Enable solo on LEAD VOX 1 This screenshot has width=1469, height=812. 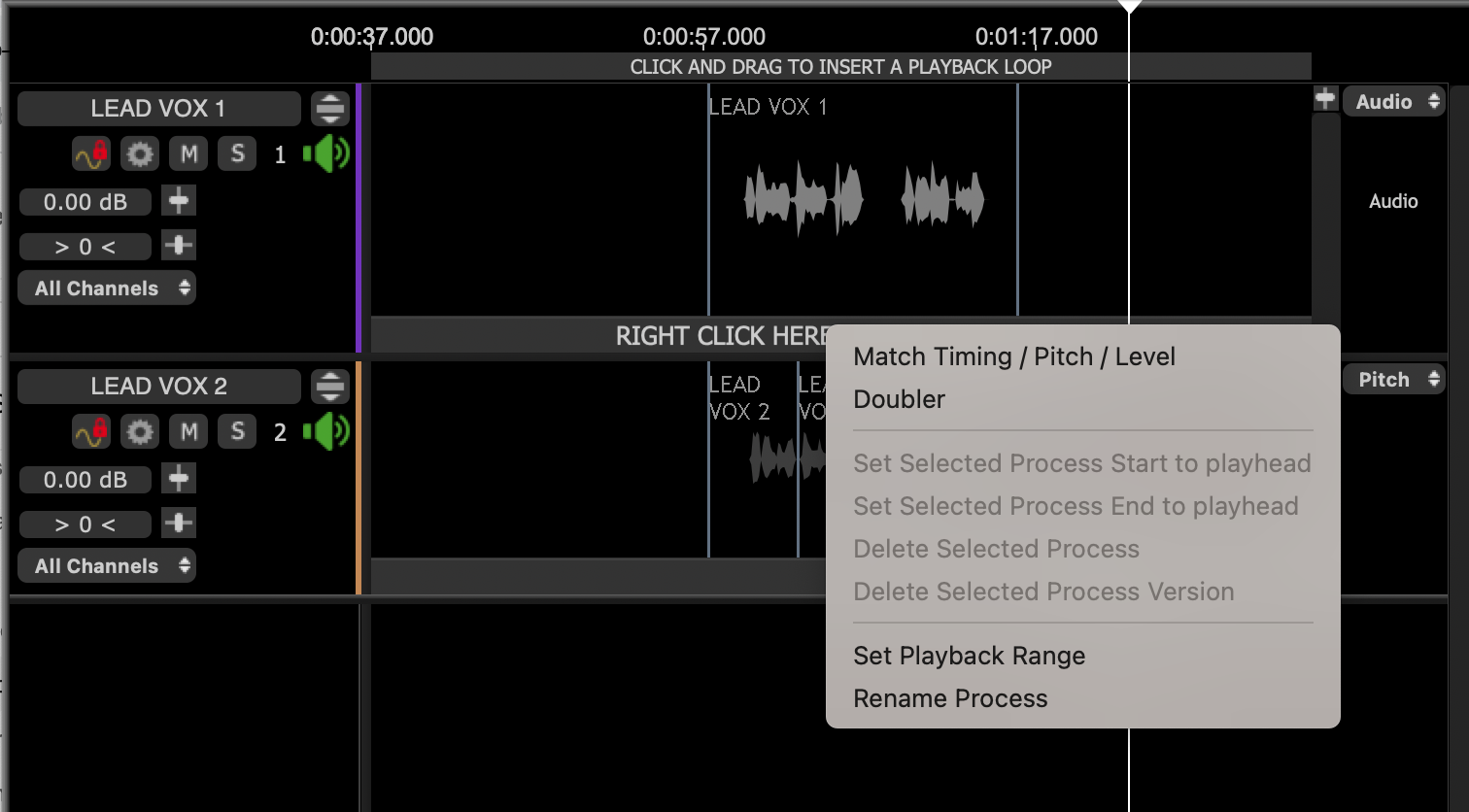click(236, 153)
